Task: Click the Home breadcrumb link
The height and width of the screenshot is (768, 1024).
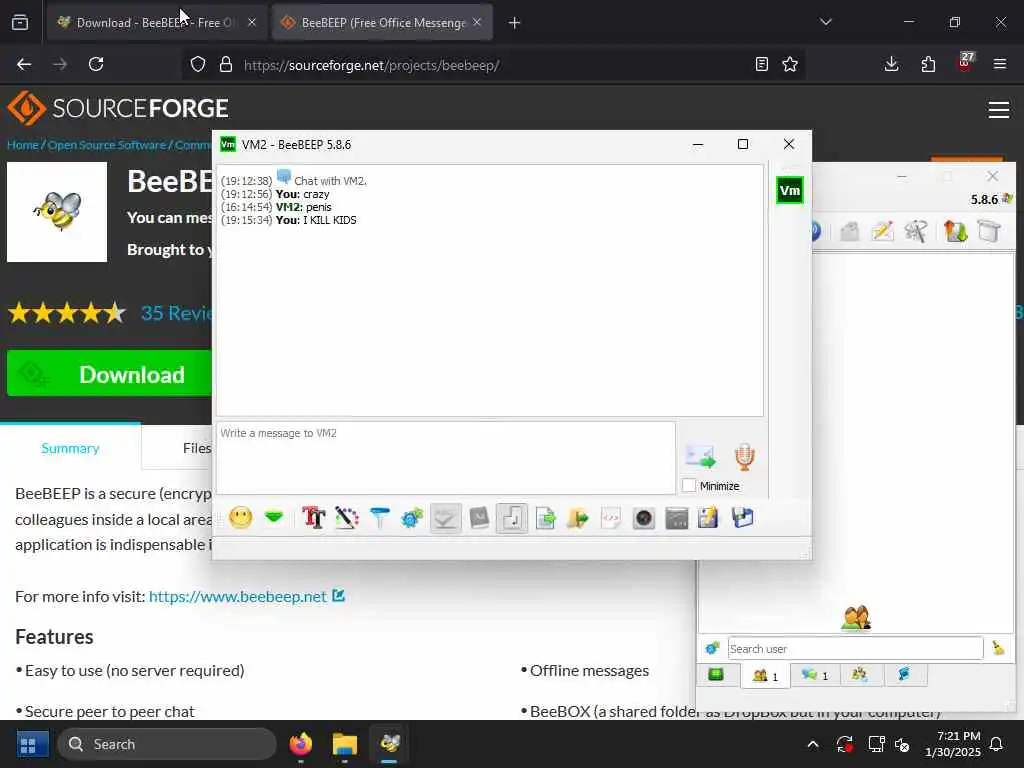Action: [x=23, y=145]
